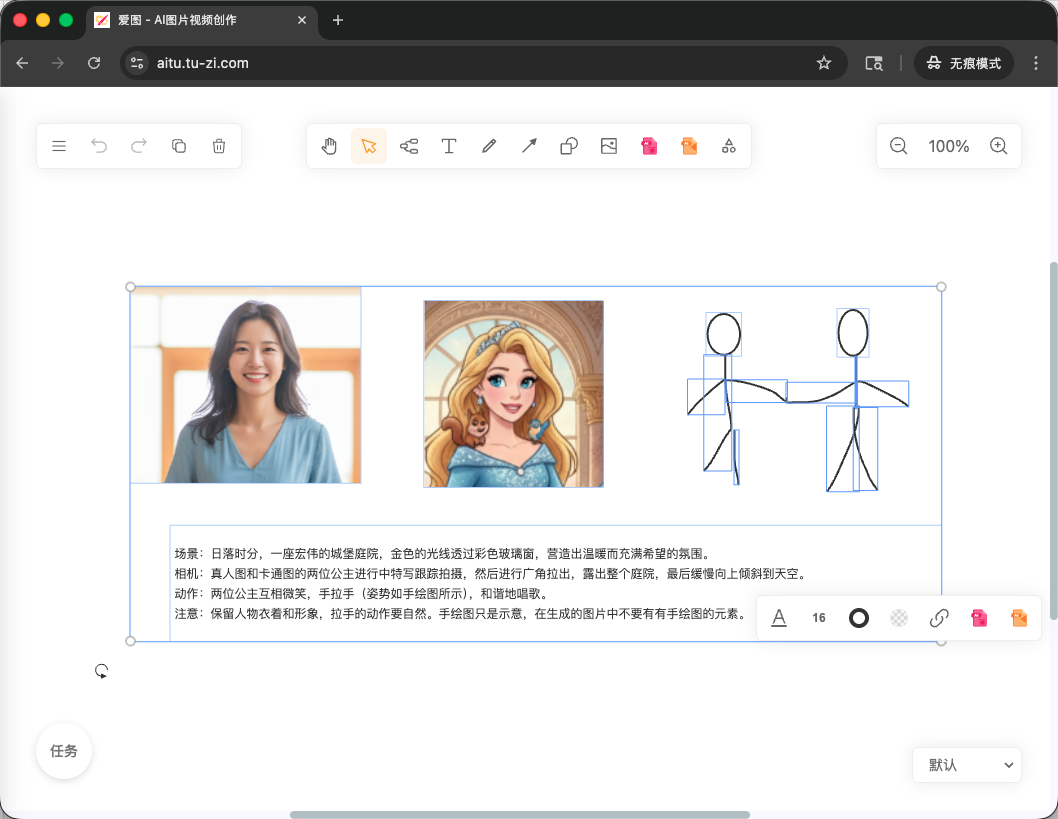
Task: Select the Arrow tool
Action: 529,146
